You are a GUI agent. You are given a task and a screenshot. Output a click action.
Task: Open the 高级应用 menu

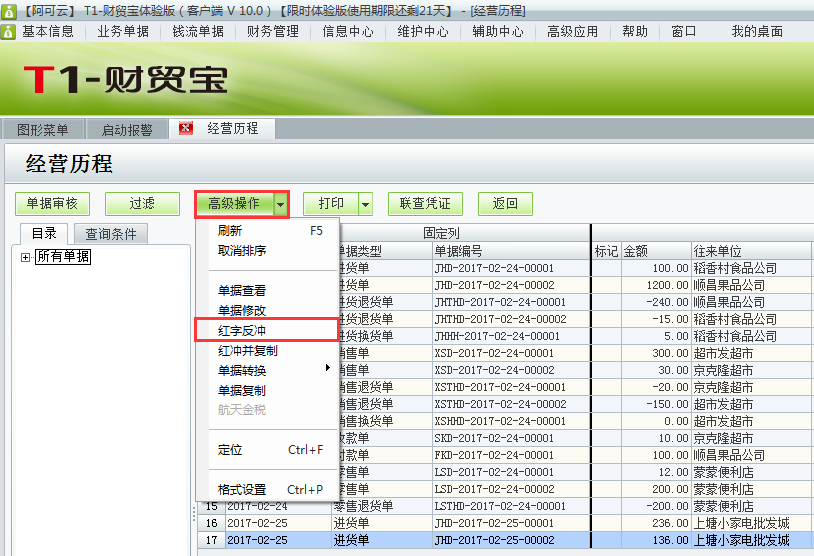(573, 32)
